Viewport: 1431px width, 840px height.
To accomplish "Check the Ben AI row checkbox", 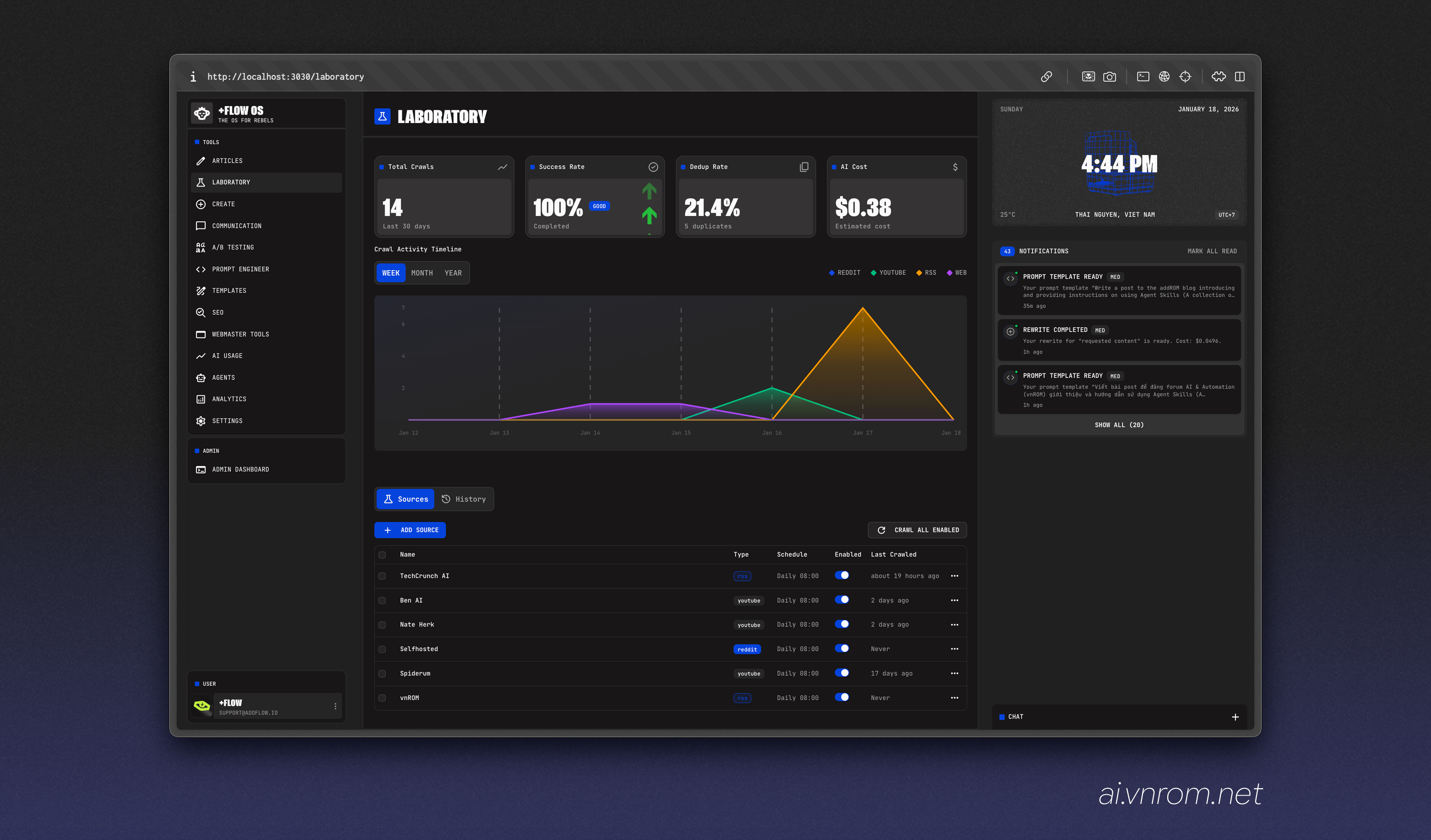I will 382,601.
